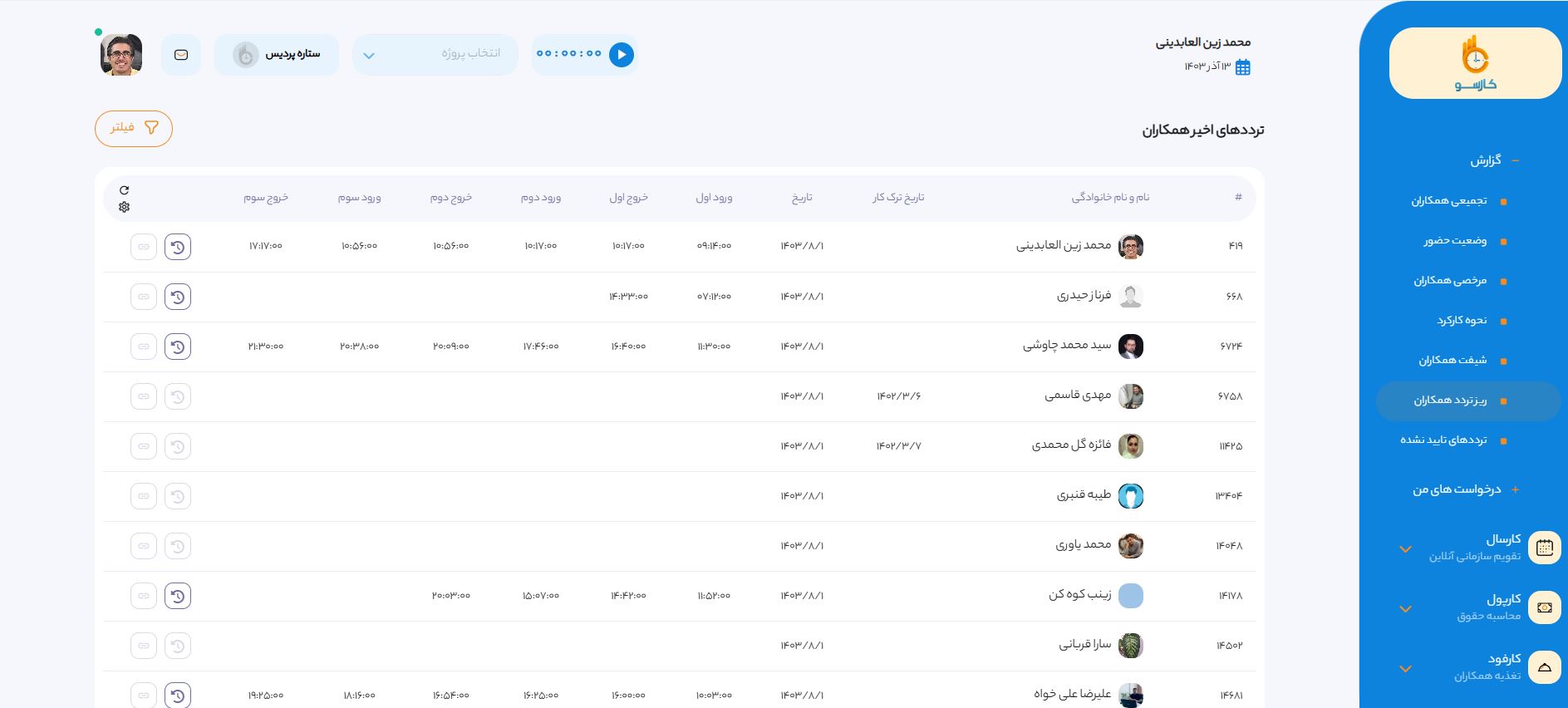Expand the کارسال sidebar section

pos(1405,548)
